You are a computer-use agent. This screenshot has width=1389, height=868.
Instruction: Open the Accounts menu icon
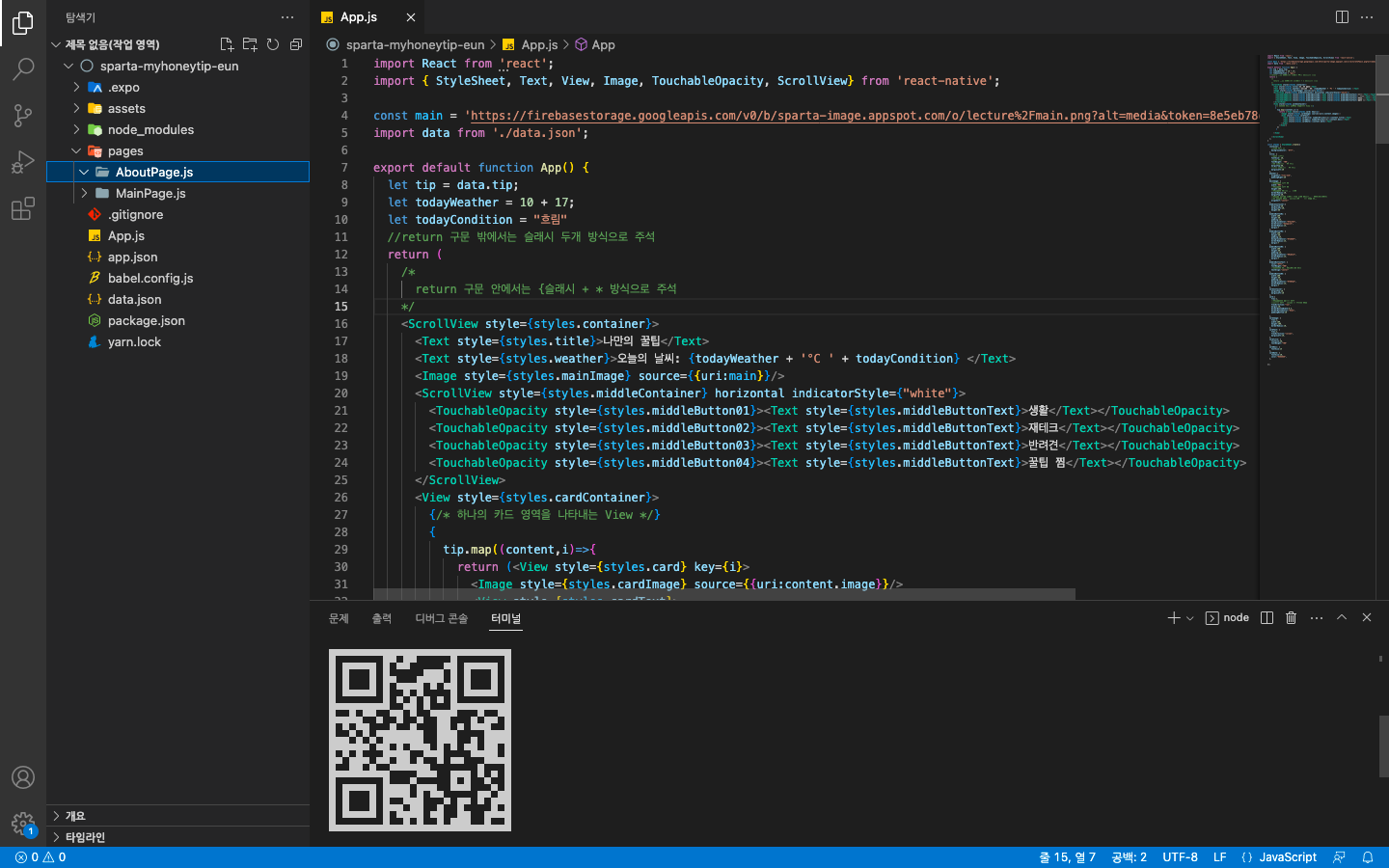tap(23, 777)
